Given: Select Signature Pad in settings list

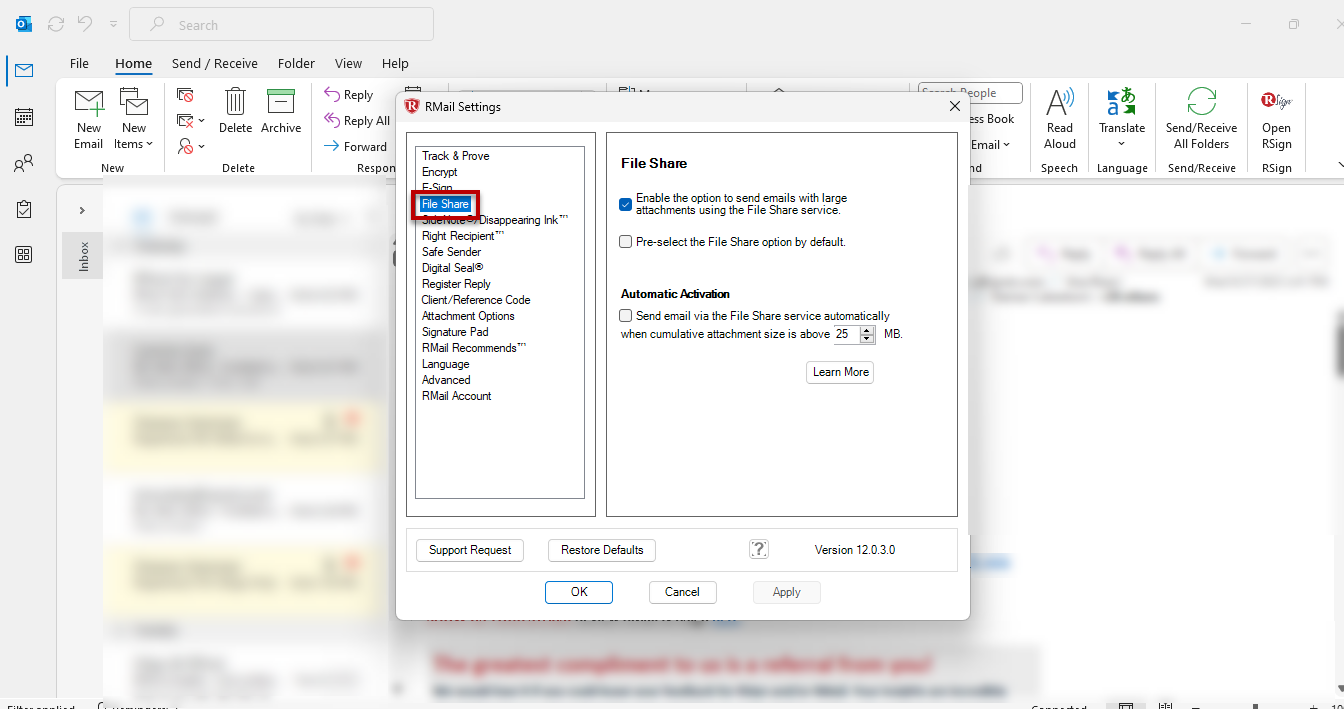Looking at the screenshot, I should tap(455, 332).
